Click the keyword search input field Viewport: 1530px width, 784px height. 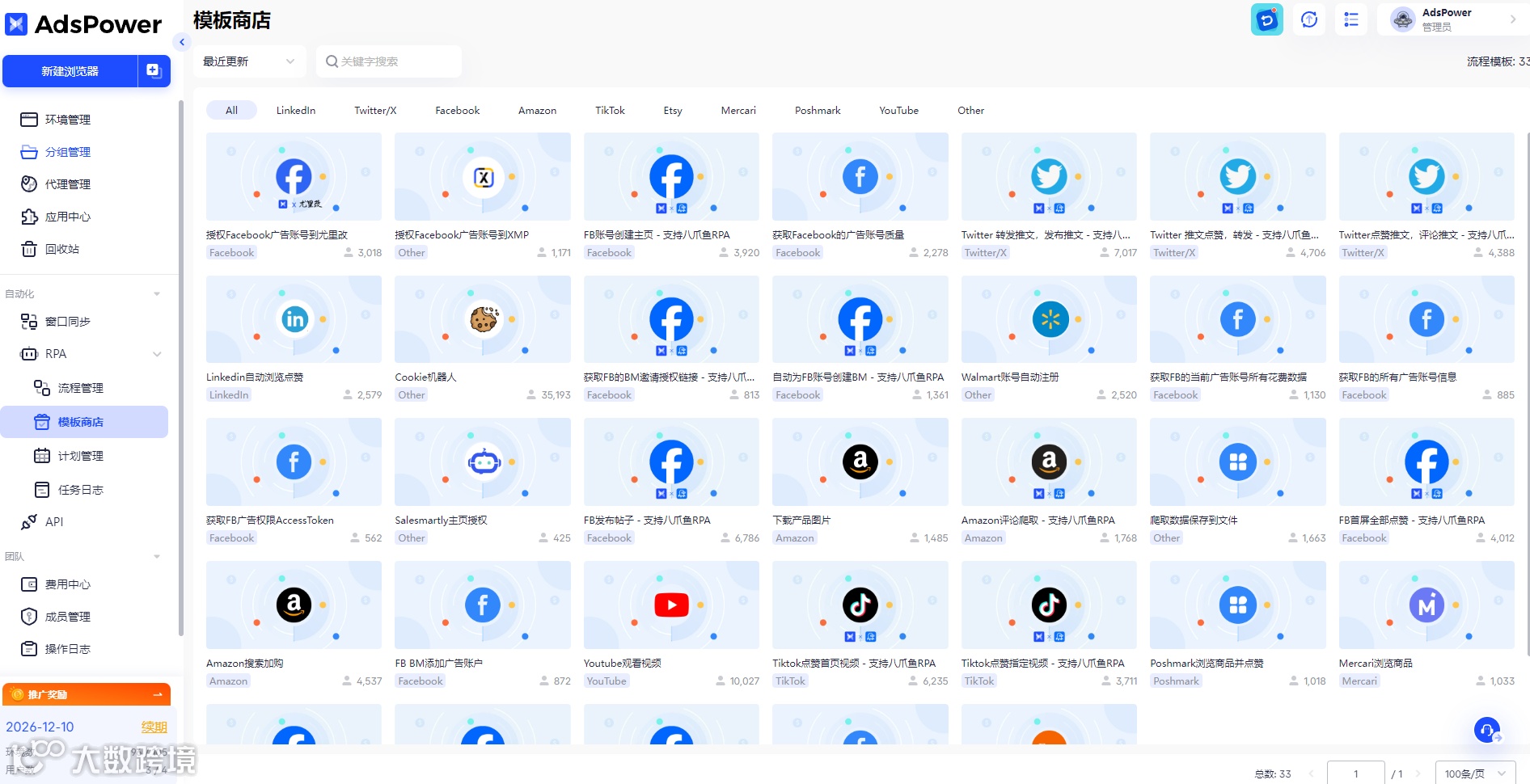(389, 61)
